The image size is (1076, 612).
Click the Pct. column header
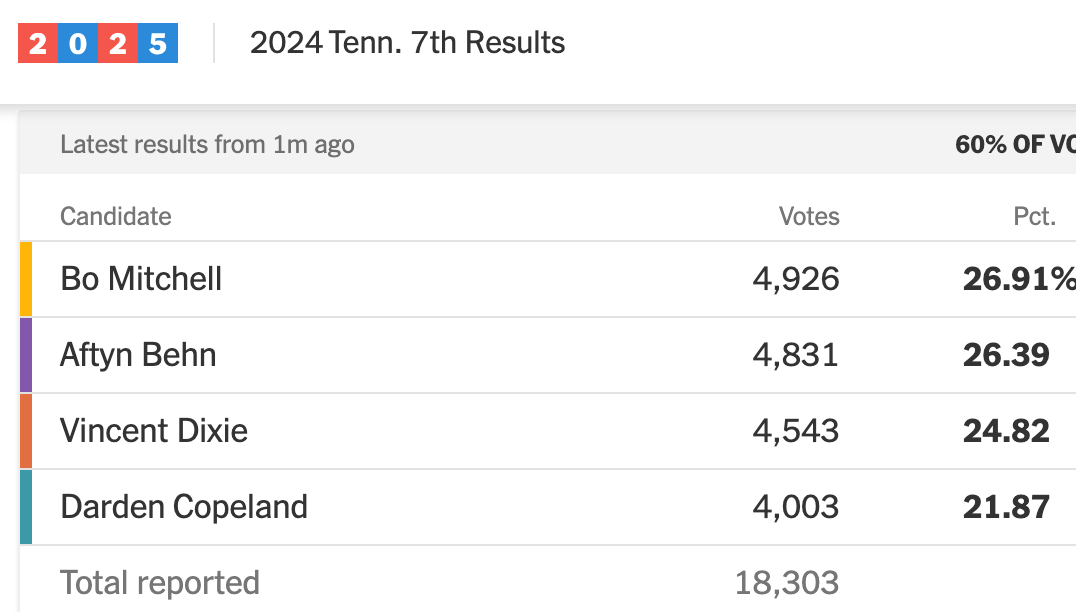[x=1033, y=216]
